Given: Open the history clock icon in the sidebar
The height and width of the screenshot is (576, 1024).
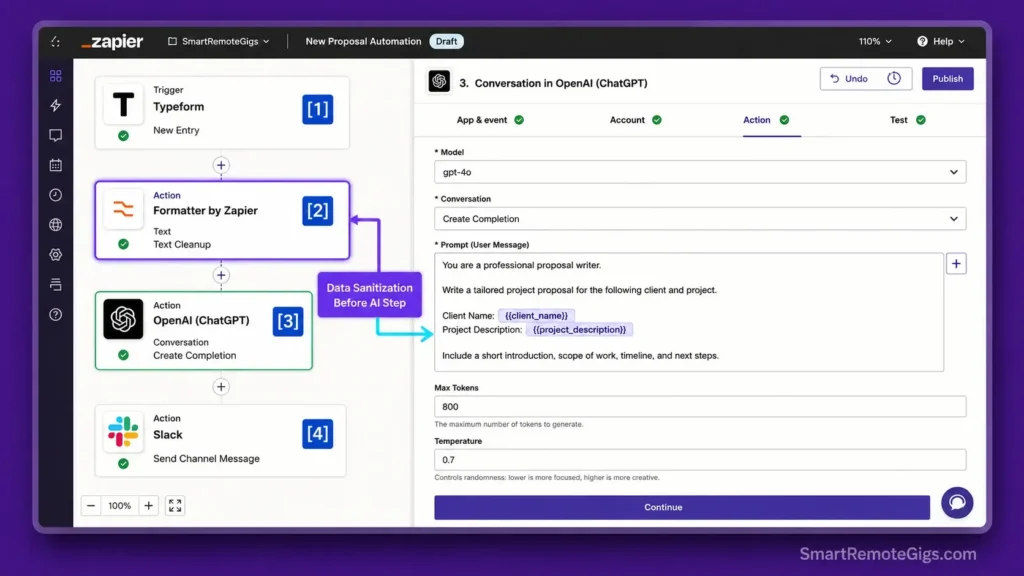Looking at the screenshot, I should coord(56,195).
